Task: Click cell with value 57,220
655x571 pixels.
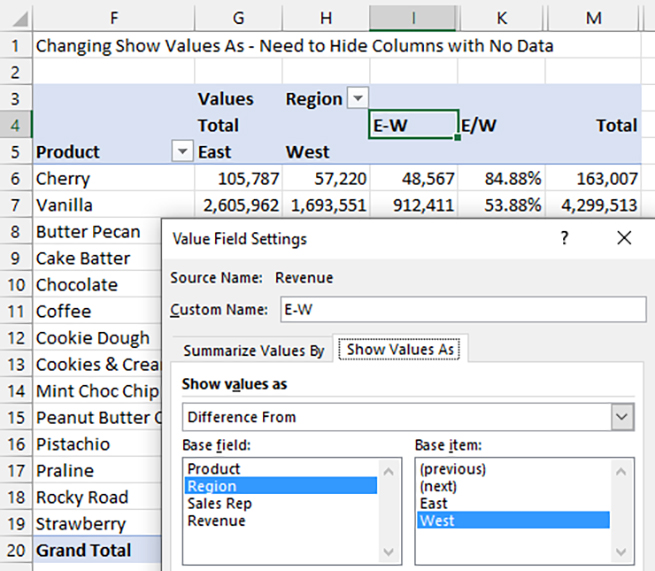Action: click(x=326, y=178)
